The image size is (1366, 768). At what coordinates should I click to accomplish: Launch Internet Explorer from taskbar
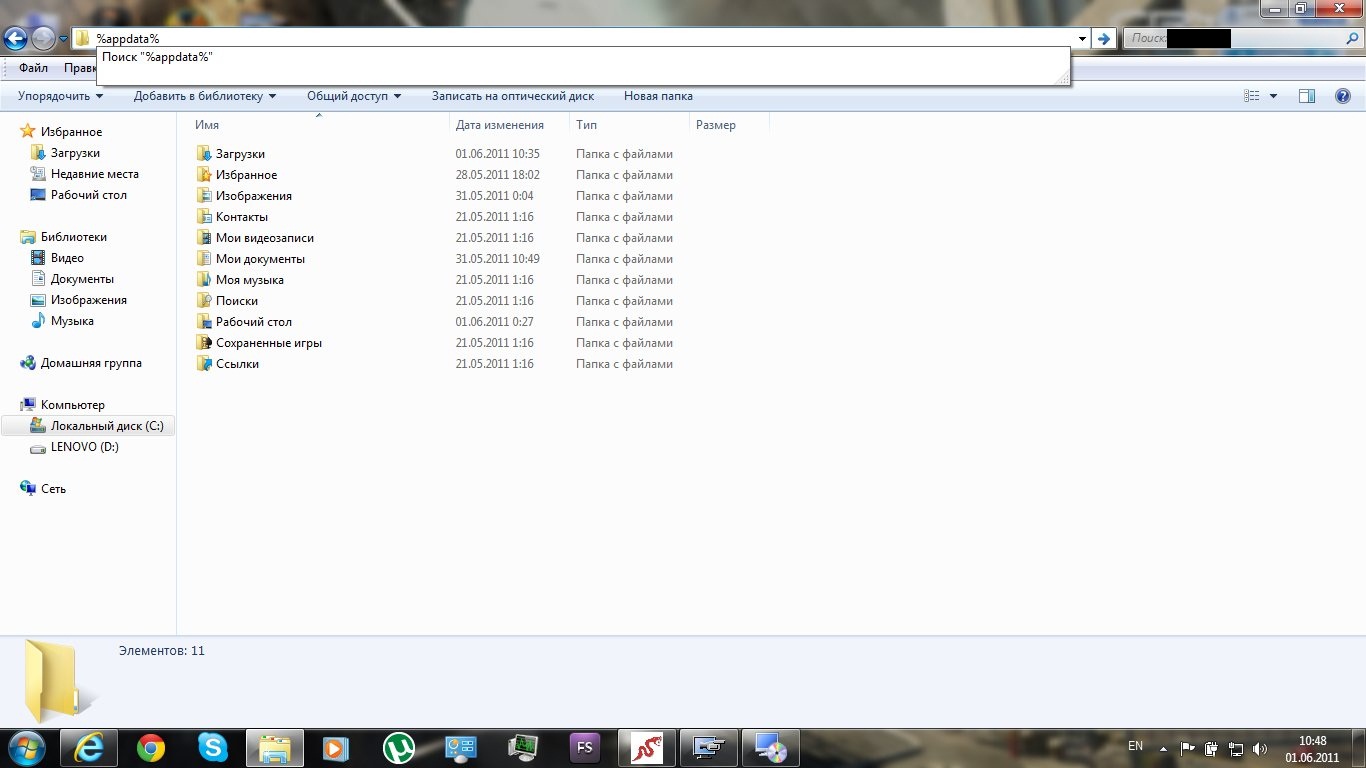tap(89, 748)
